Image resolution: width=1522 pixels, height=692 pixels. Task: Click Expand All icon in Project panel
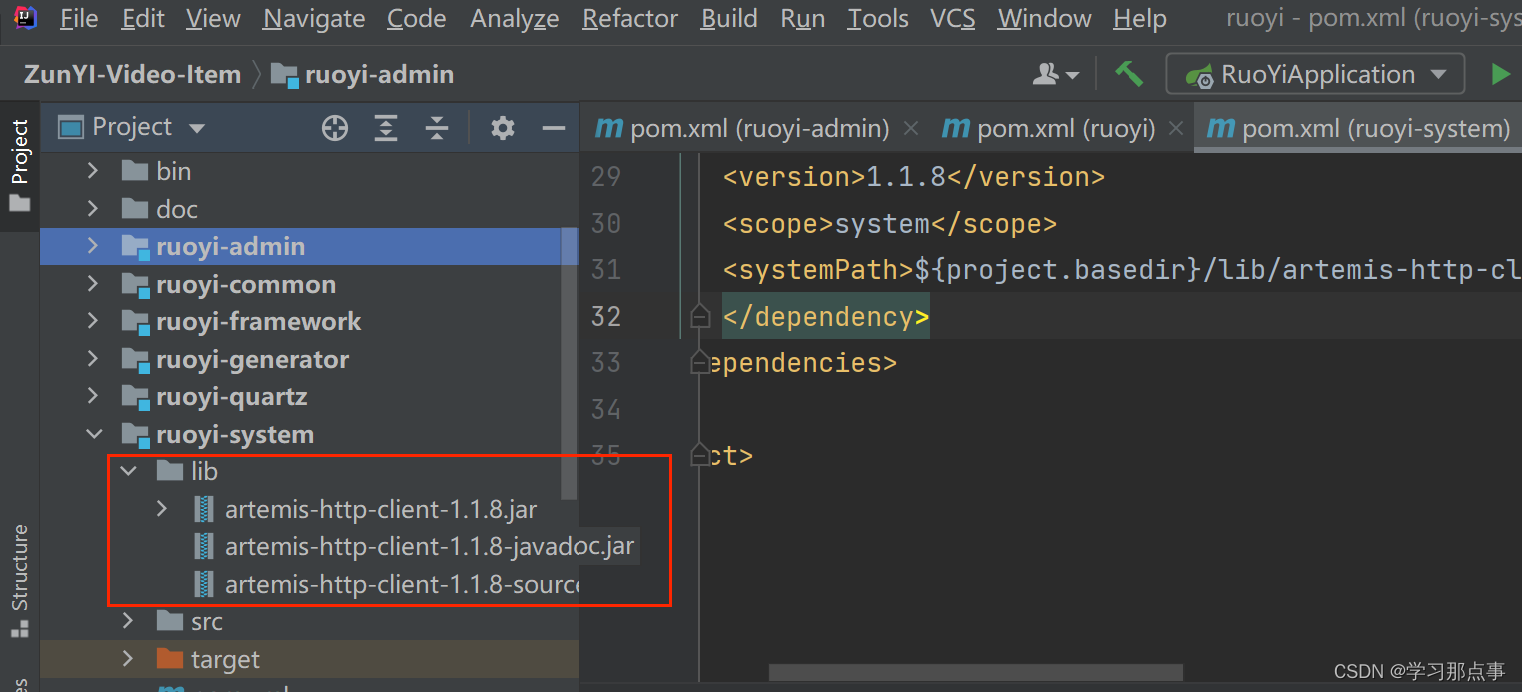click(386, 127)
